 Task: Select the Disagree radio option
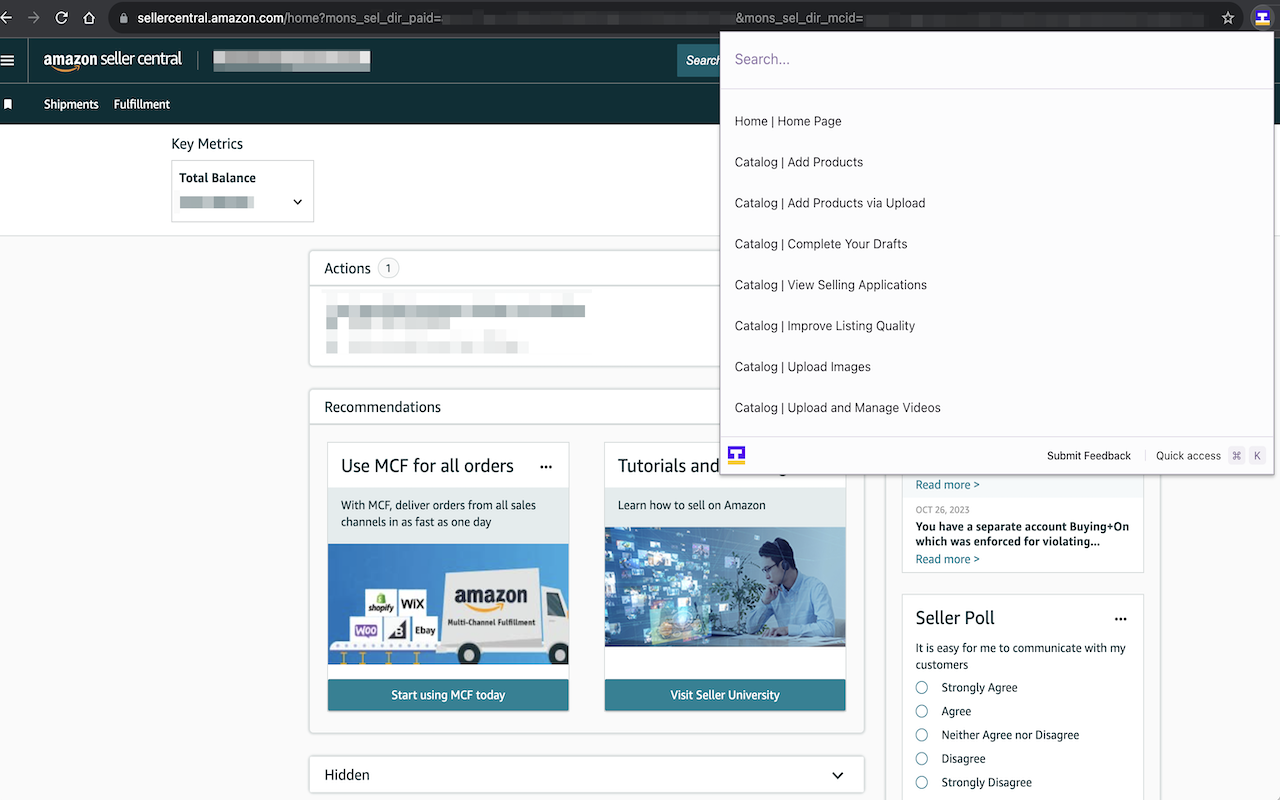pyautogui.click(x=922, y=759)
